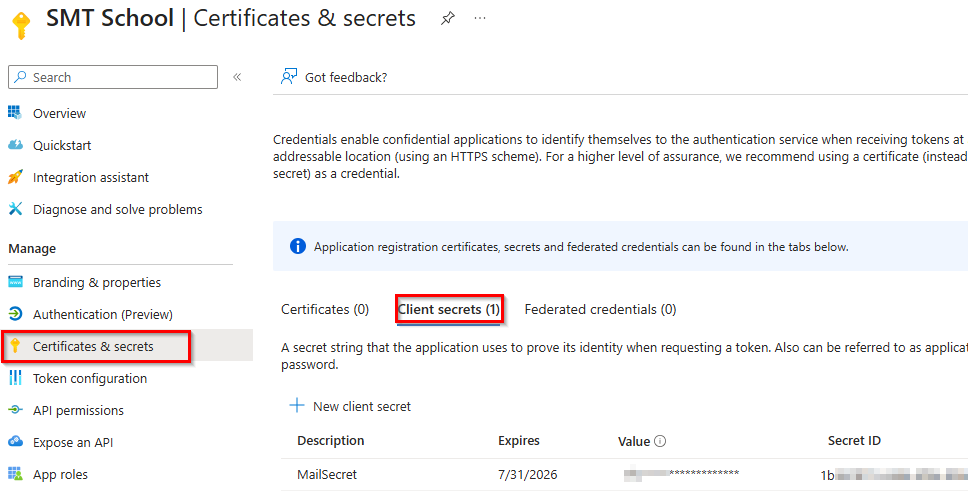Open the Expose an API page

point(81,442)
